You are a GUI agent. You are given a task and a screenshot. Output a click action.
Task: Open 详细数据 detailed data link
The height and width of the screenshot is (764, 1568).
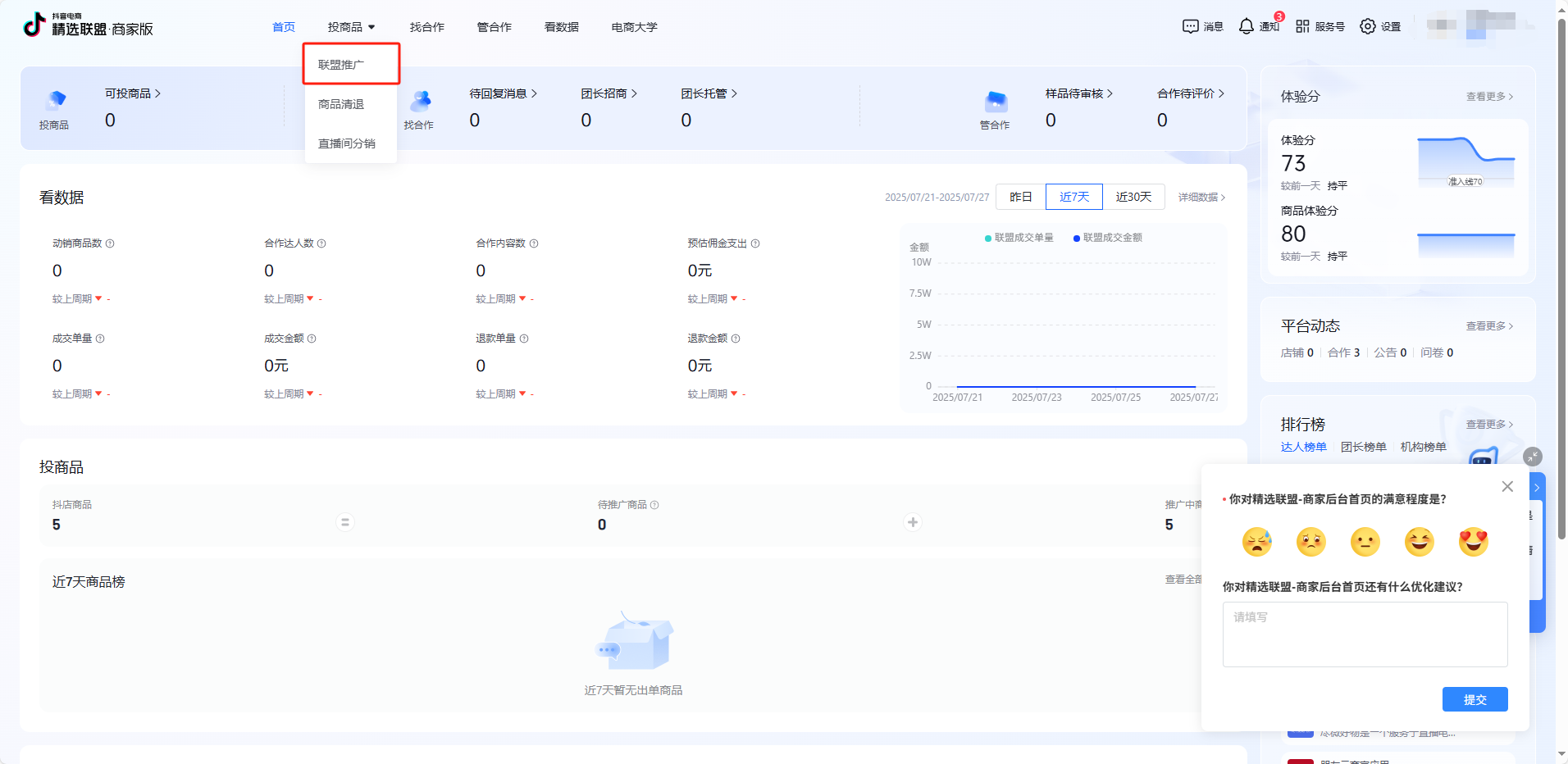tap(1201, 198)
